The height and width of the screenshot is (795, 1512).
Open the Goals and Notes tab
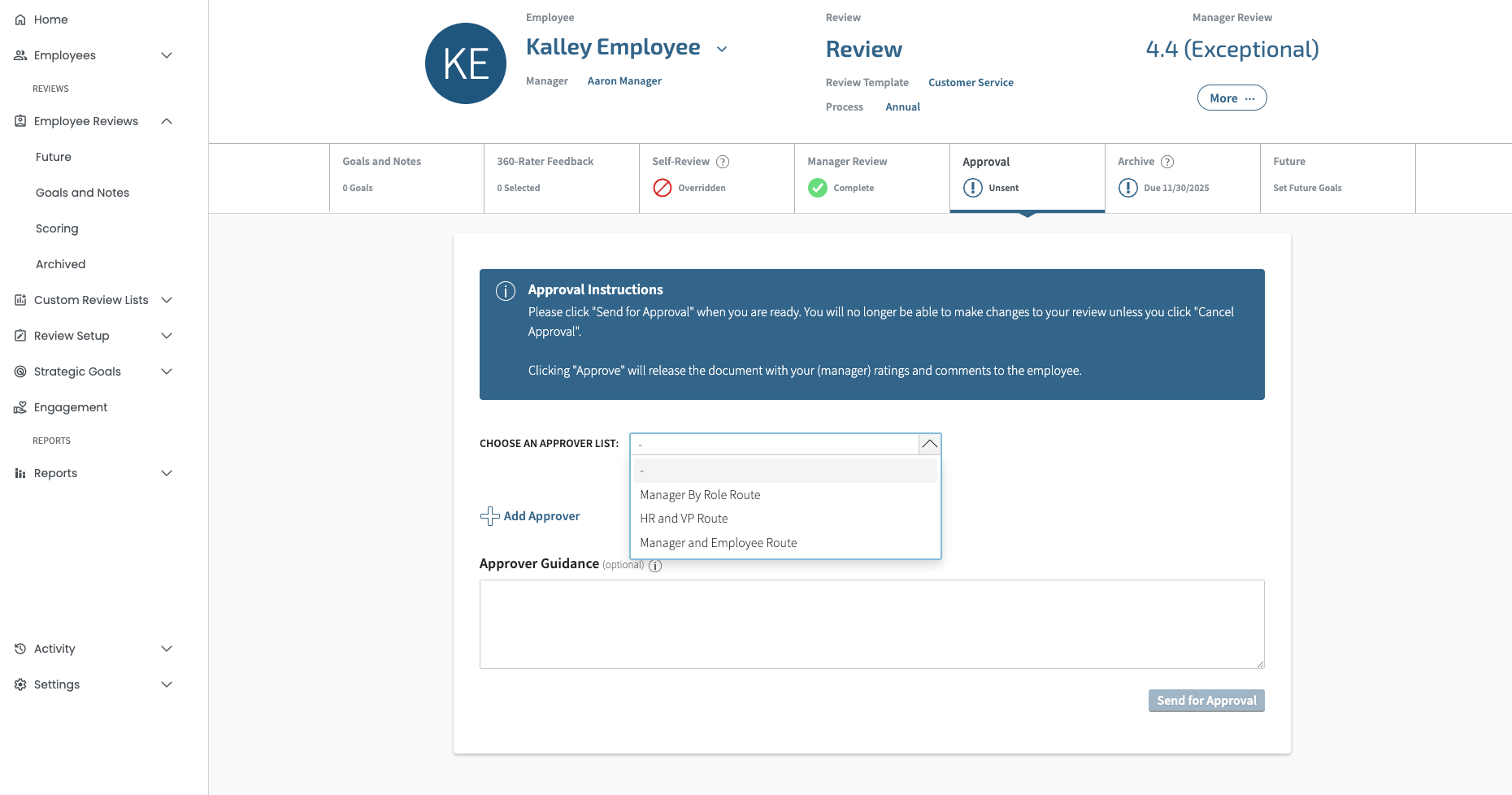pos(406,178)
